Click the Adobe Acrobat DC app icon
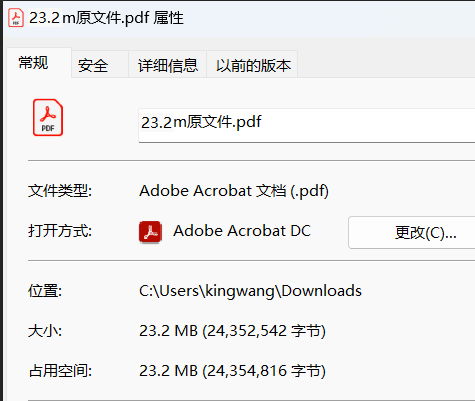The width and height of the screenshot is (475, 401). pyautogui.click(x=150, y=232)
